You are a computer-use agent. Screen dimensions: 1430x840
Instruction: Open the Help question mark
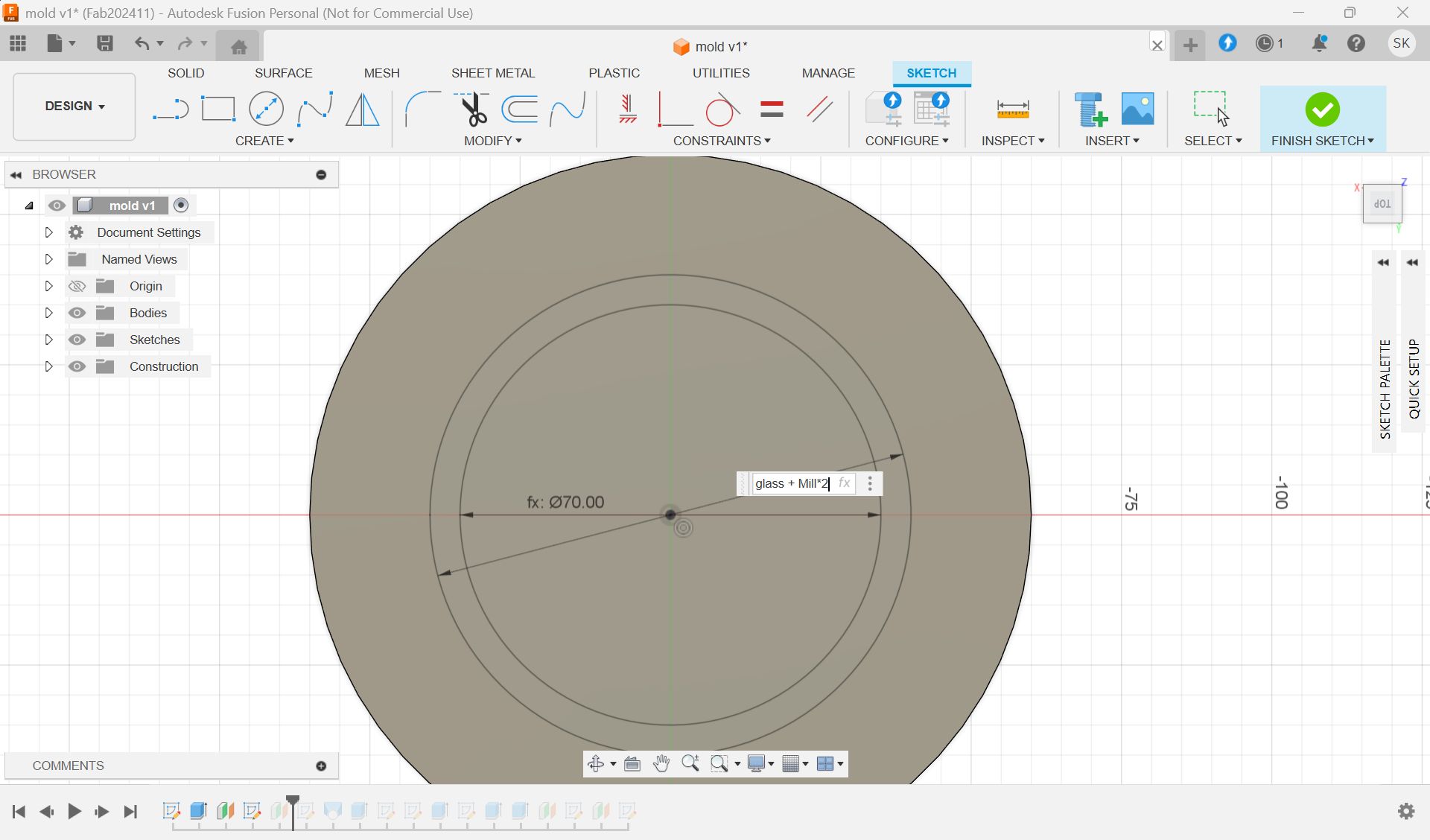(x=1356, y=43)
